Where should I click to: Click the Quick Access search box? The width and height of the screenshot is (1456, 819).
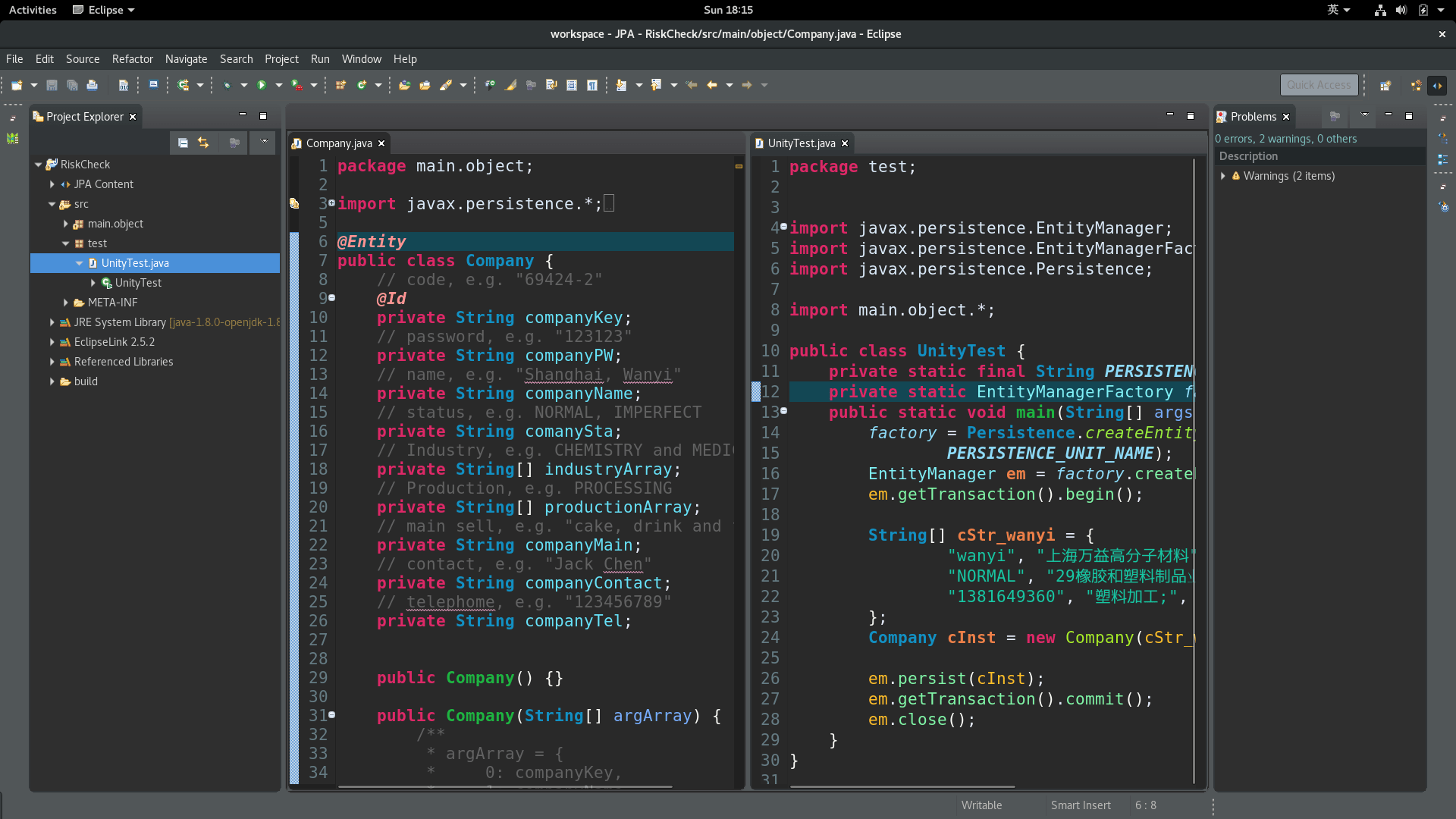(1318, 85)
